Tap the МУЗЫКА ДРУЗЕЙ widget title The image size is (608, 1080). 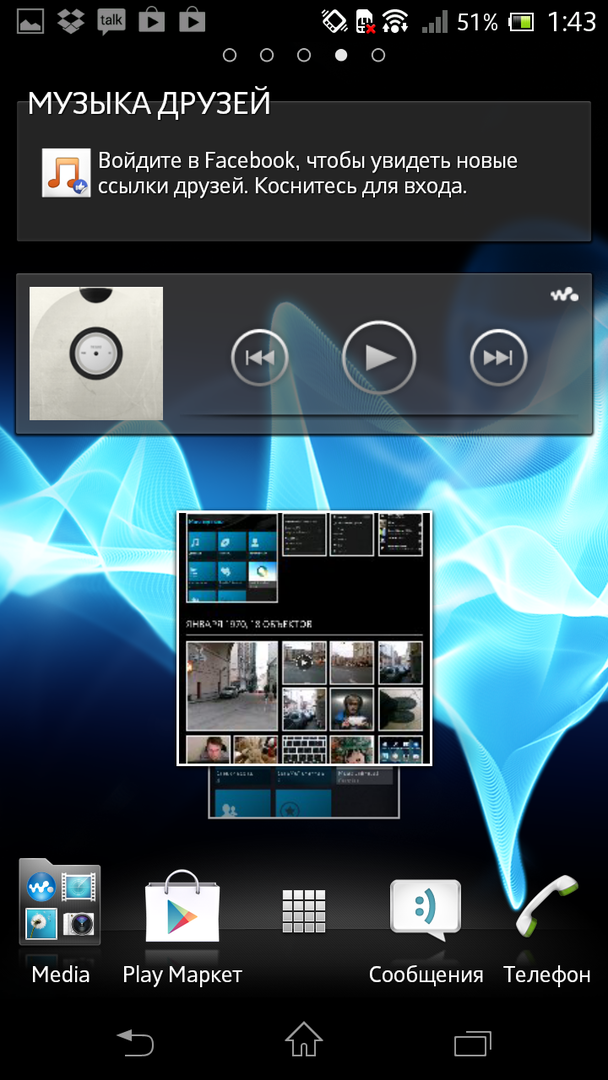(x=149, y=105)
